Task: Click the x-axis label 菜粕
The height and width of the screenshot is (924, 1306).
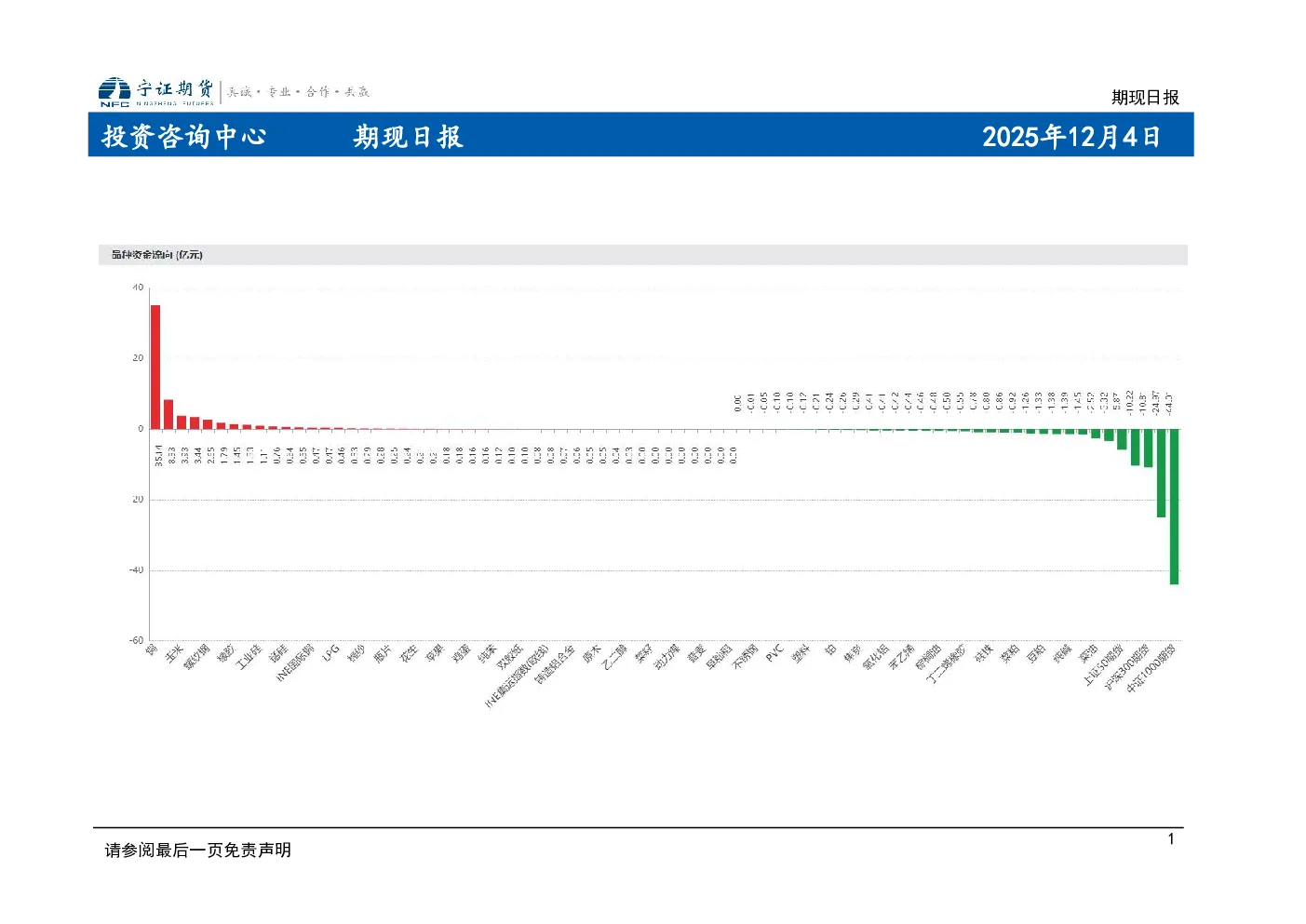Action: [x=1010, y=653]
